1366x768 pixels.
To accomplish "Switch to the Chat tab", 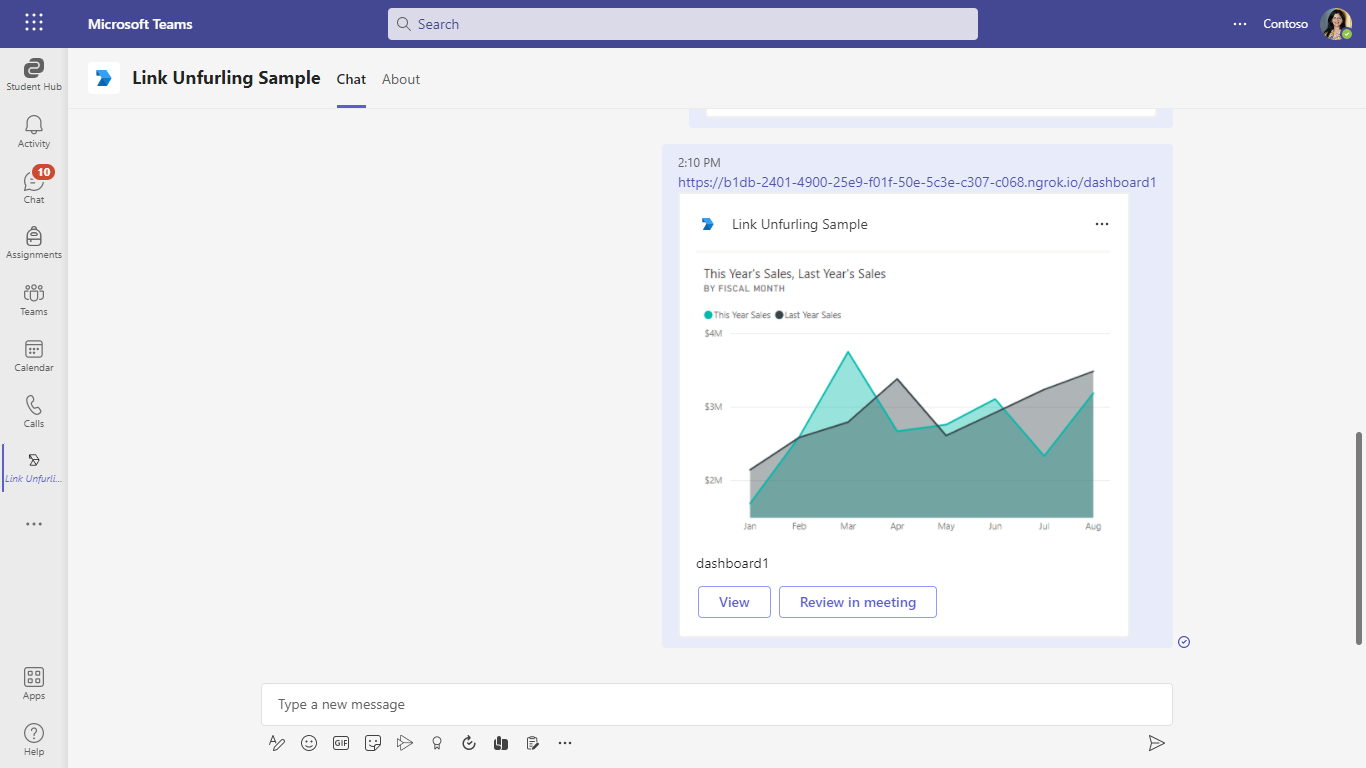I will 351,79.
